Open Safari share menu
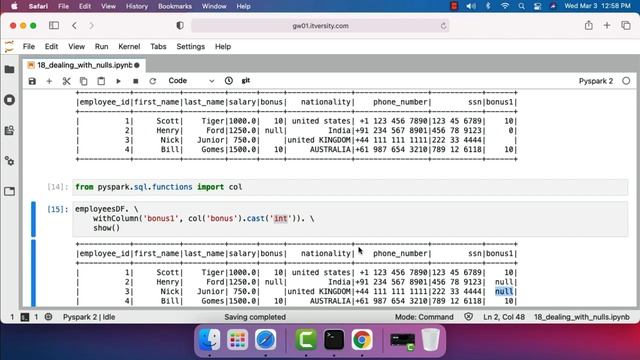This screenshot has width=640, height=360. (588, 25)
